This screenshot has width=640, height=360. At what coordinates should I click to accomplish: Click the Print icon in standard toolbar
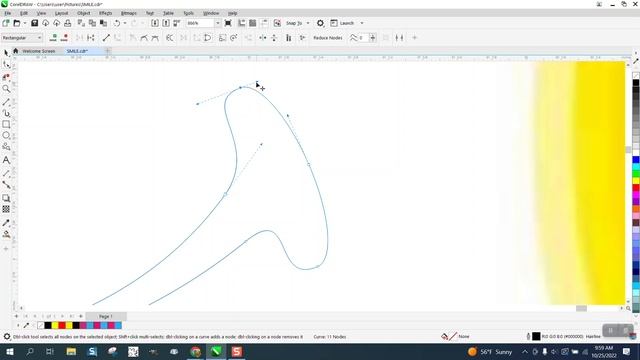point(68,23)
